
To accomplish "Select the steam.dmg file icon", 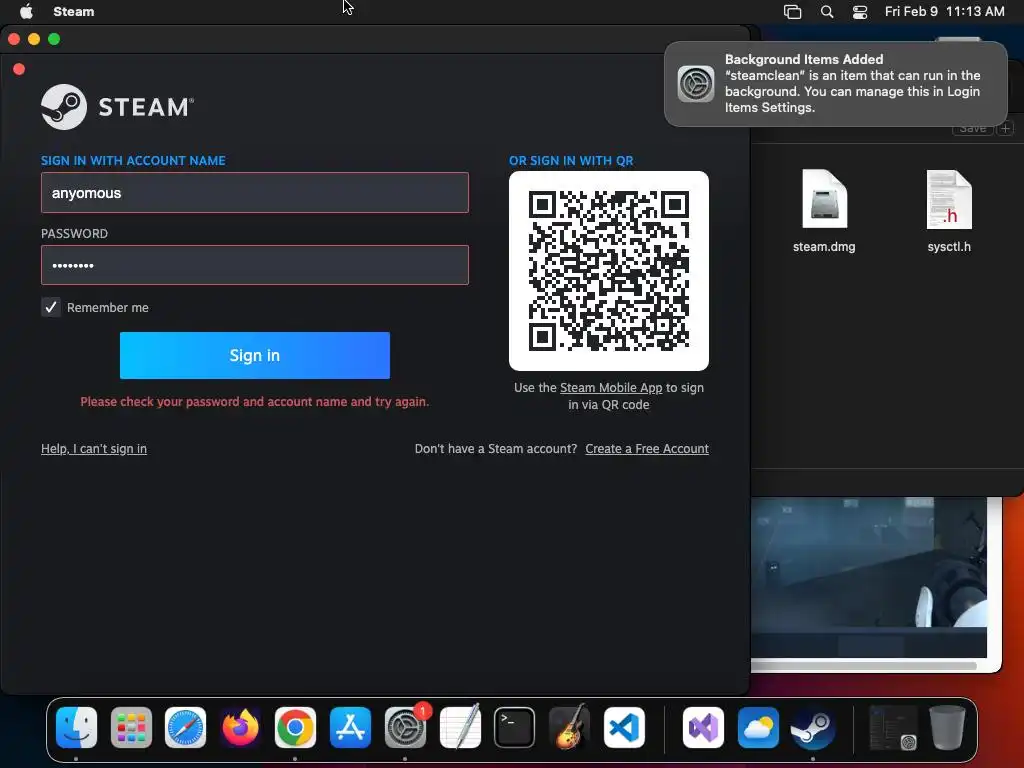I will (x=824, y=199).
